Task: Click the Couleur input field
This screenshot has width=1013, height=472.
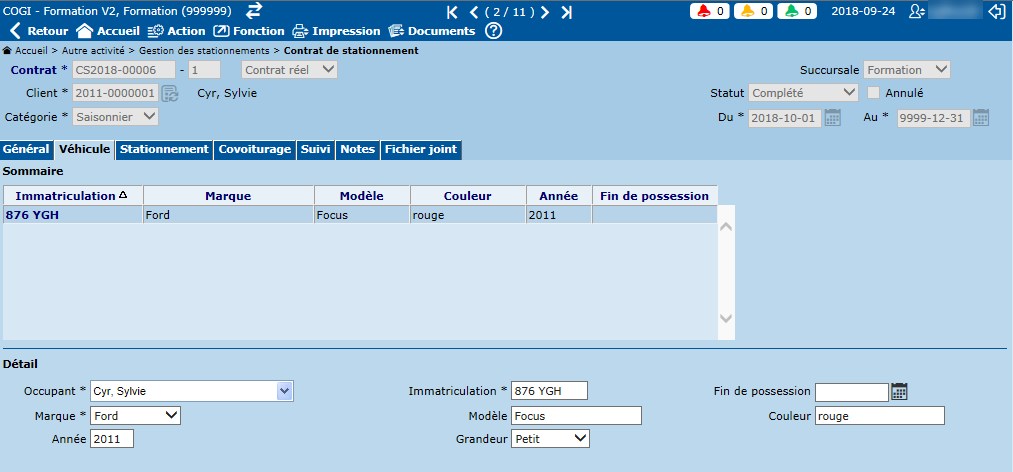Action: (878, 415)
